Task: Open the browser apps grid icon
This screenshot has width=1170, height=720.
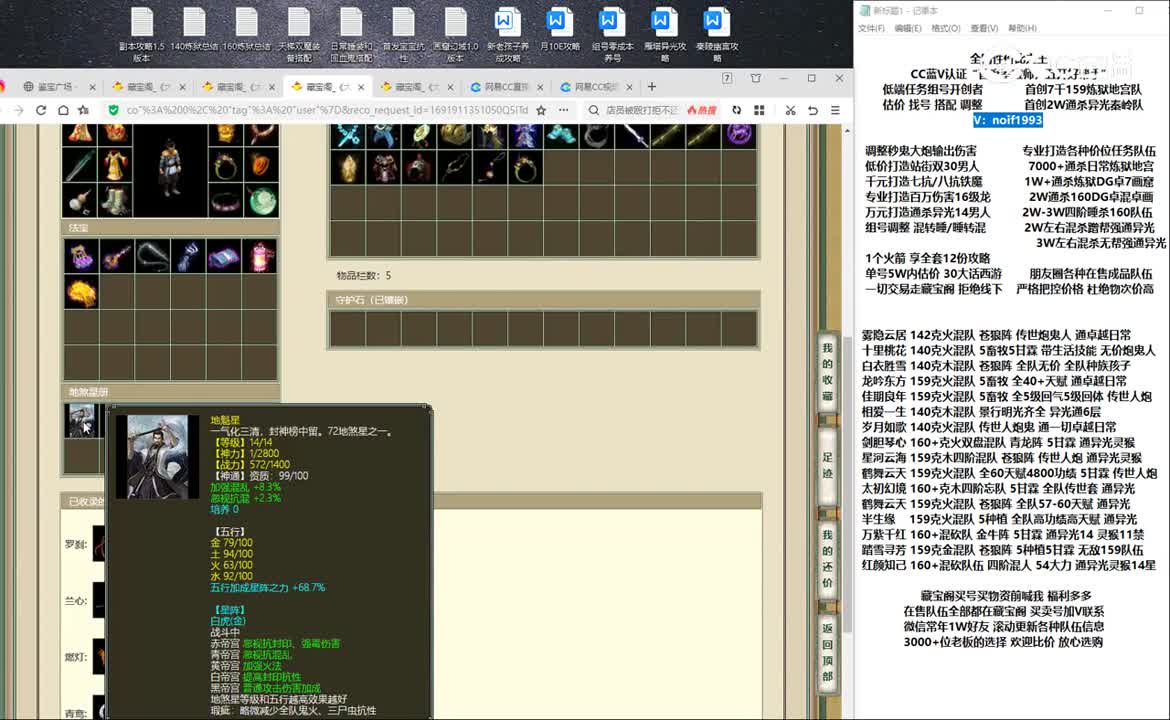Action: [x=759, y=110]
